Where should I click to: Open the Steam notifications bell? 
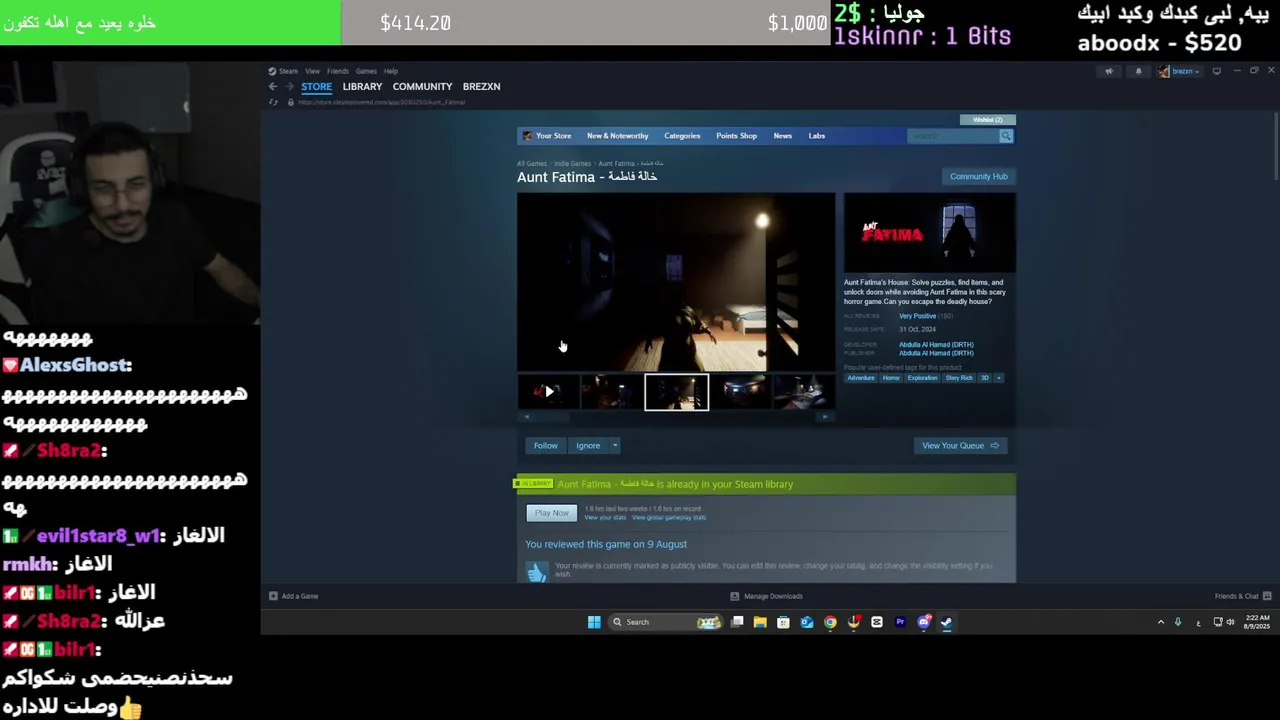coord(1138,71)
